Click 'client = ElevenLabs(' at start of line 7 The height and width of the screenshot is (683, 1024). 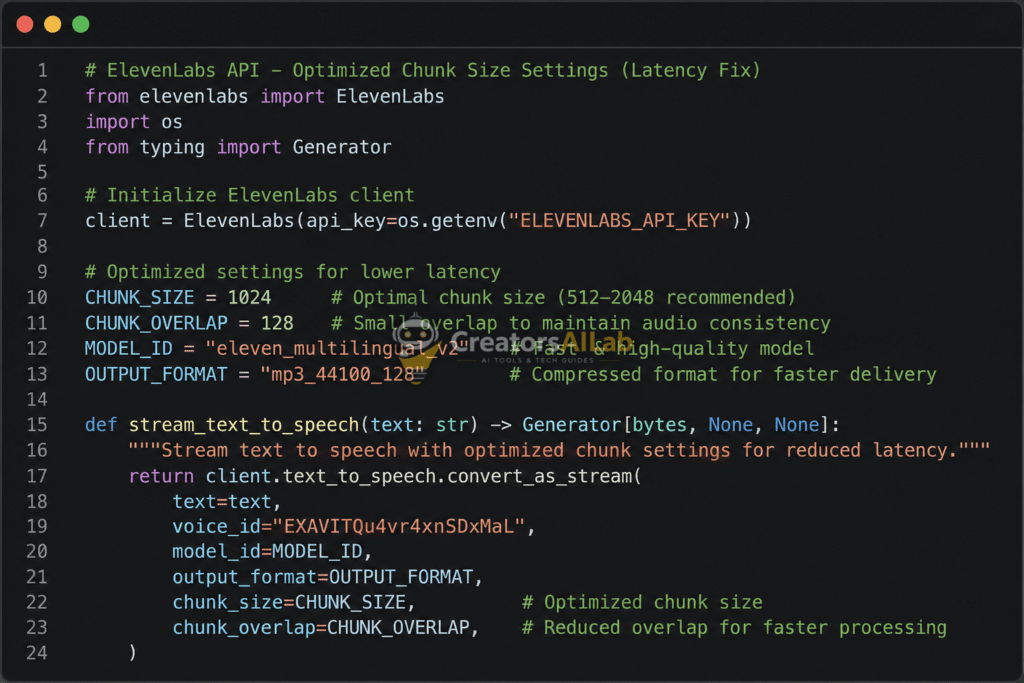coord(195,221)
